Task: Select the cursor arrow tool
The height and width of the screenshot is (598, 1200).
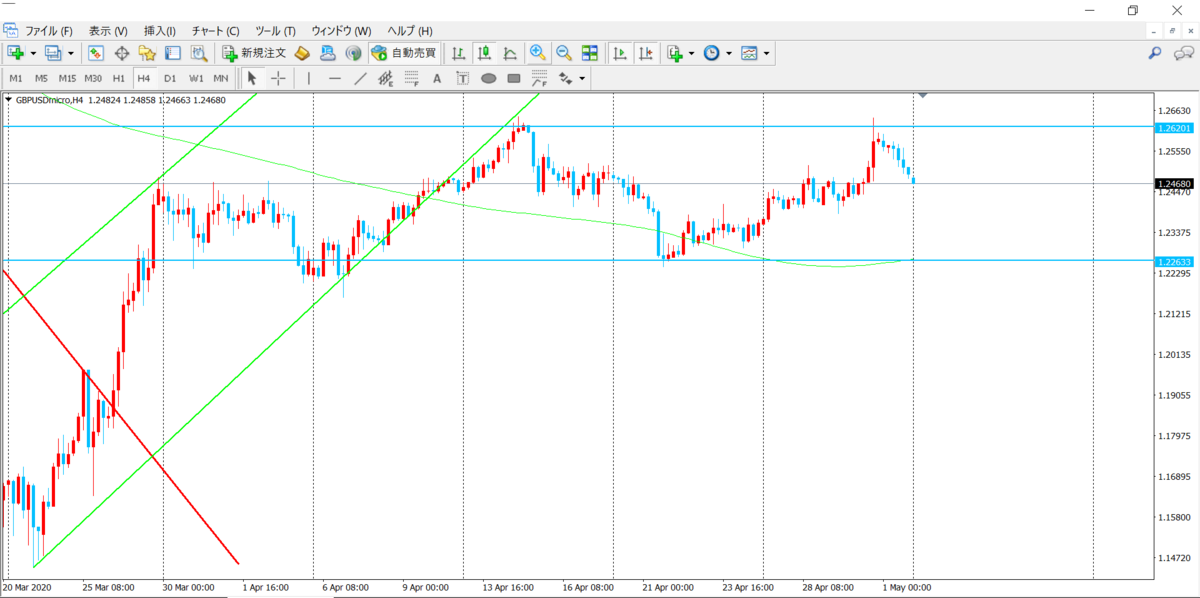Action: 252,78
